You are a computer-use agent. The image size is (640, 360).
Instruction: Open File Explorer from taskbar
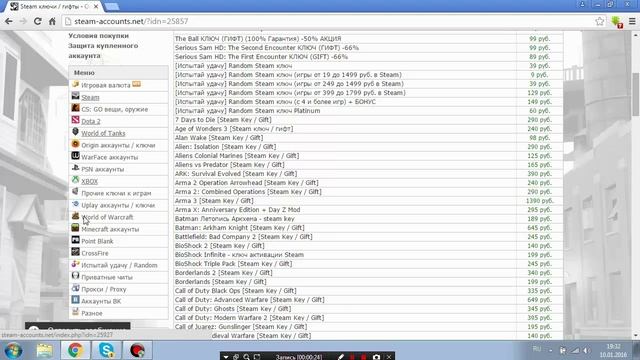(x=44, y=351)
